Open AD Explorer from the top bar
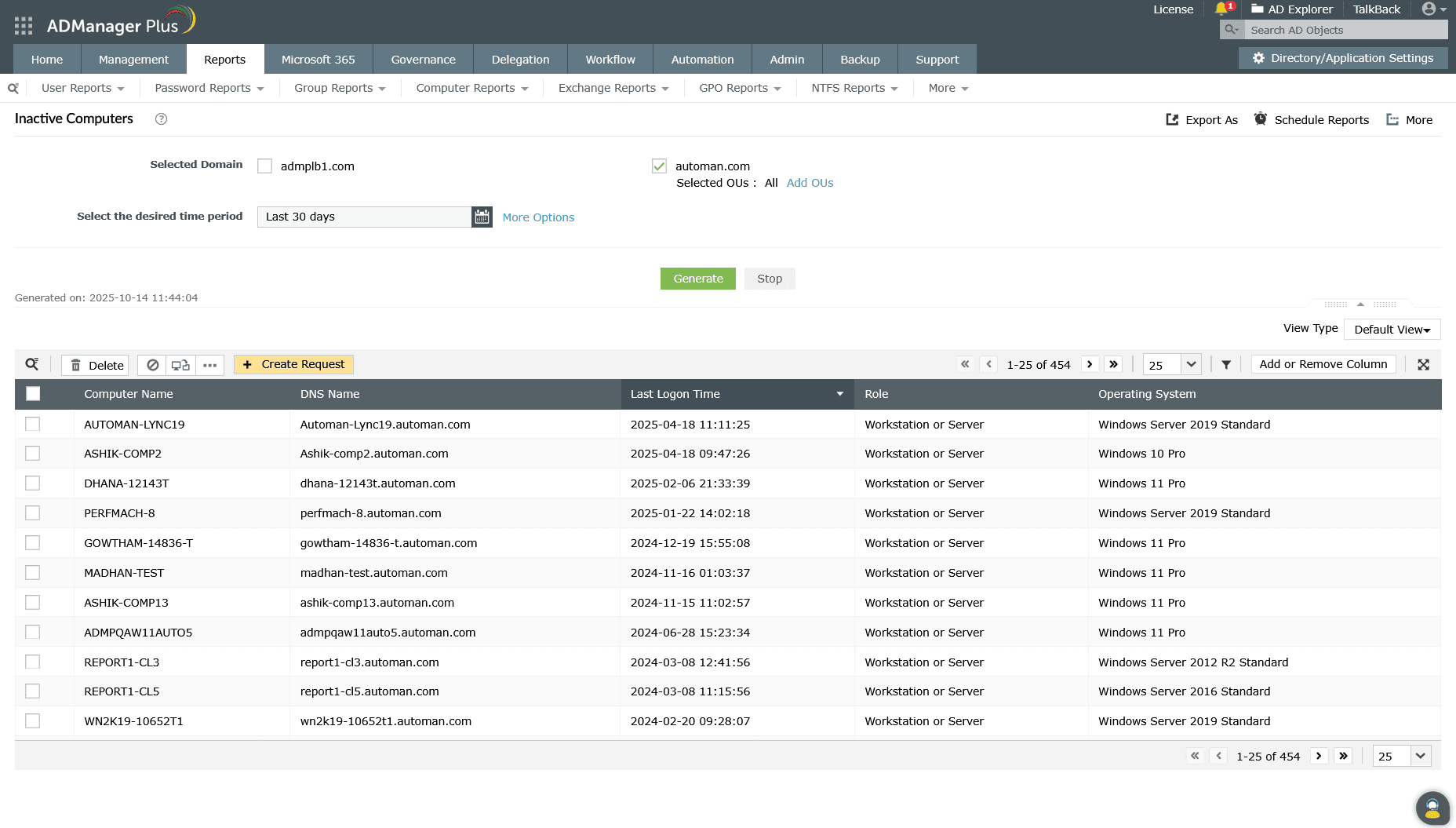1456x828 pixels. tap(1292, 9)
